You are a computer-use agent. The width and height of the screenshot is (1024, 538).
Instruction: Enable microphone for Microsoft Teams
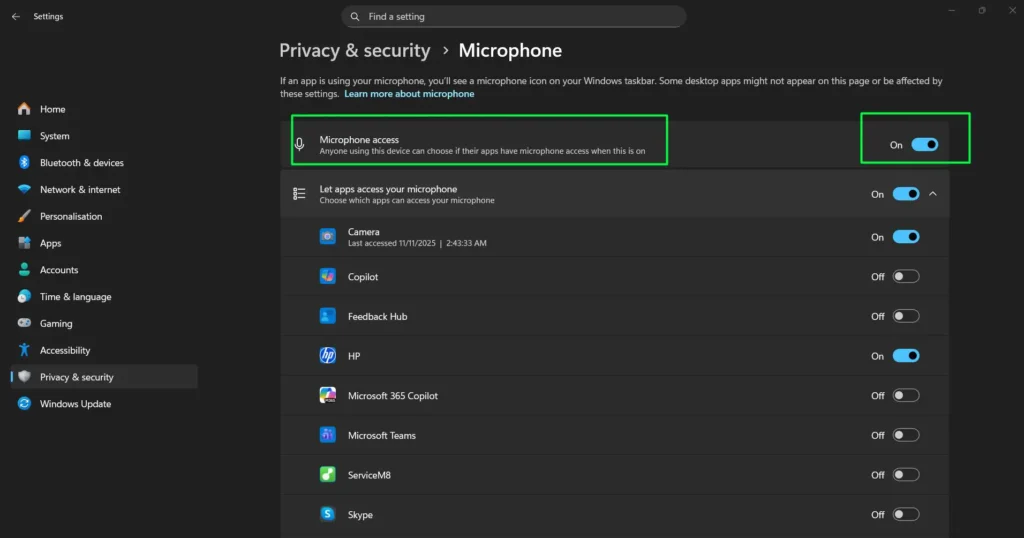coord(906,435)
